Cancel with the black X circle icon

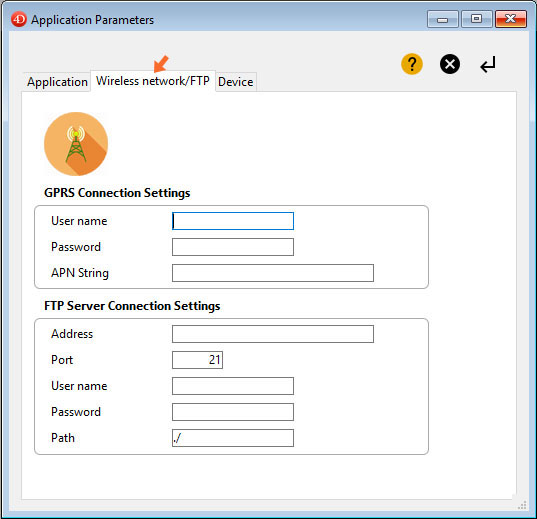click(450, 64)
